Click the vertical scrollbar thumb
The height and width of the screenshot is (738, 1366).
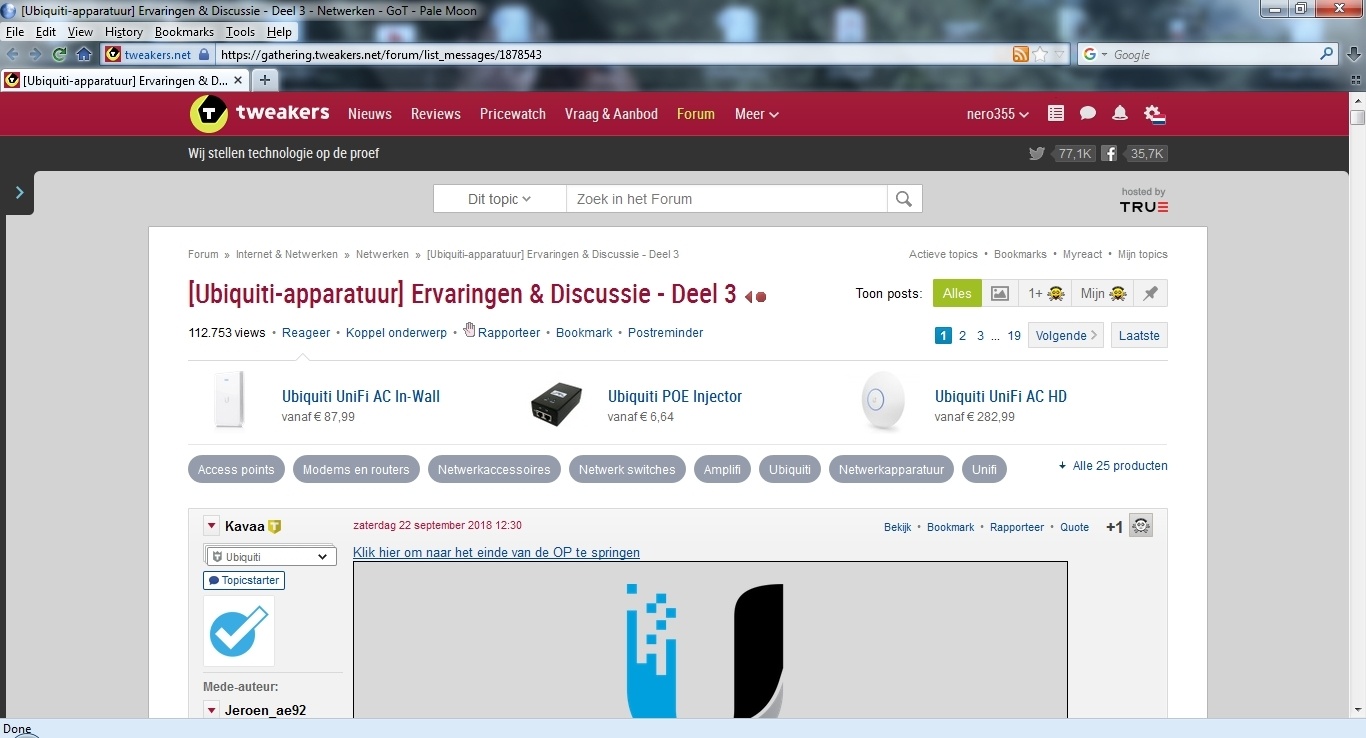click(x=1357, y=117)
